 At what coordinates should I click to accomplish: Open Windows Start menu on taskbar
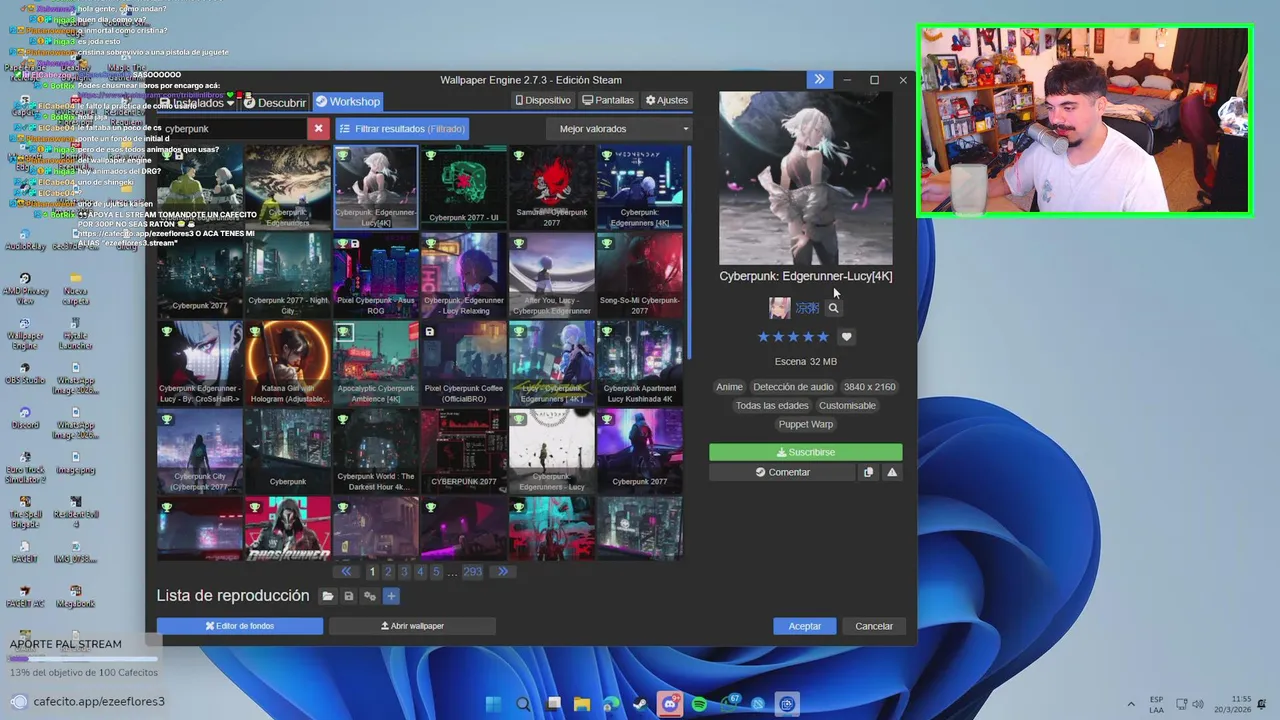click(x=493, y=704)
